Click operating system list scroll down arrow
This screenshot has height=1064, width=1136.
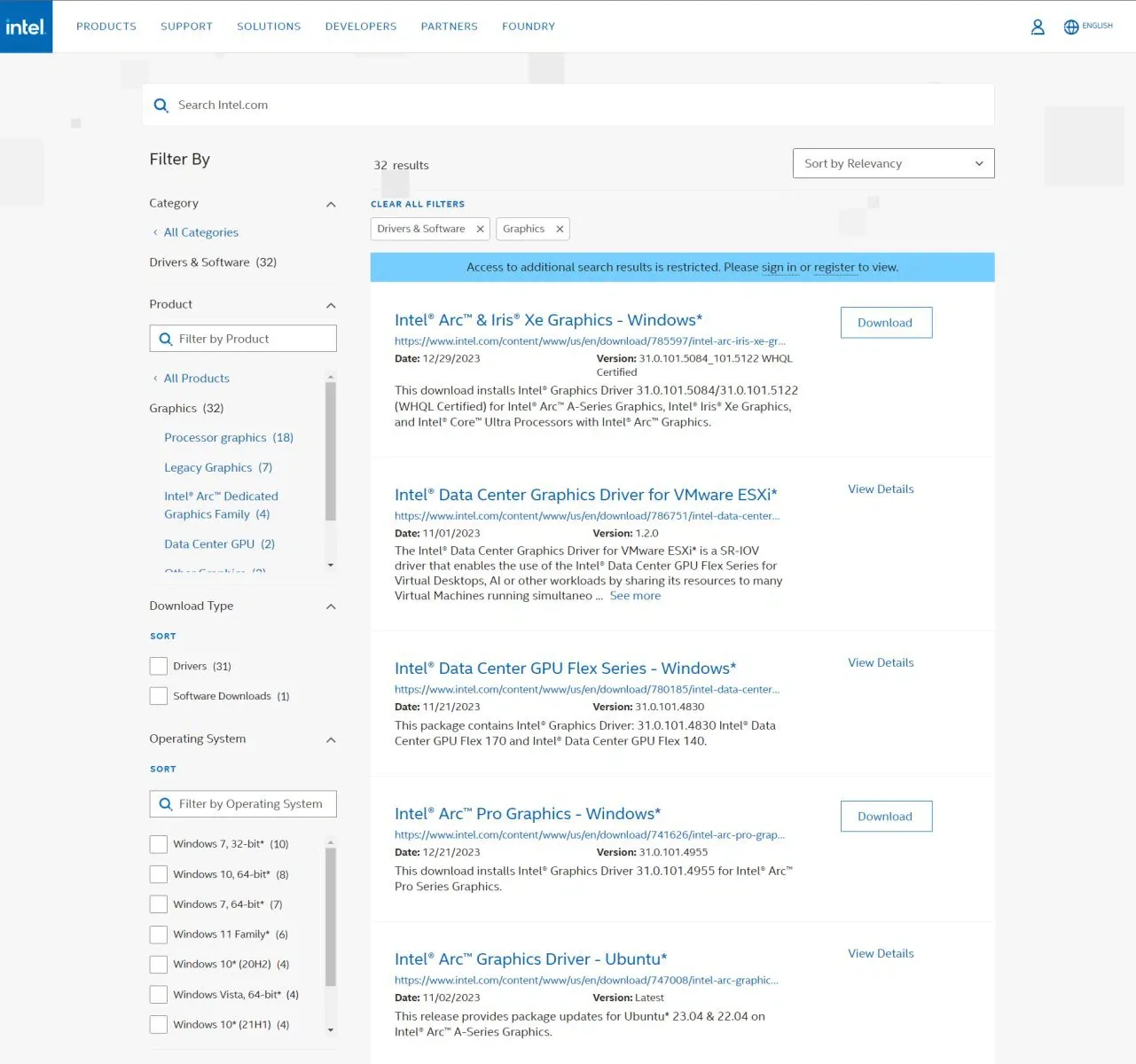[x=331, y=1030]
